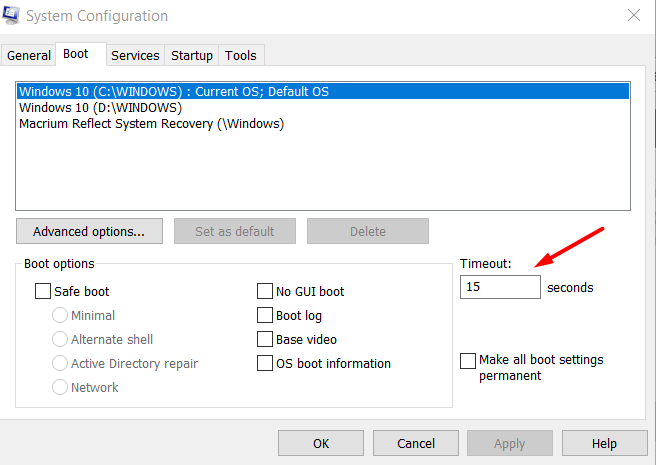Open Help for System Configuration

605,443
